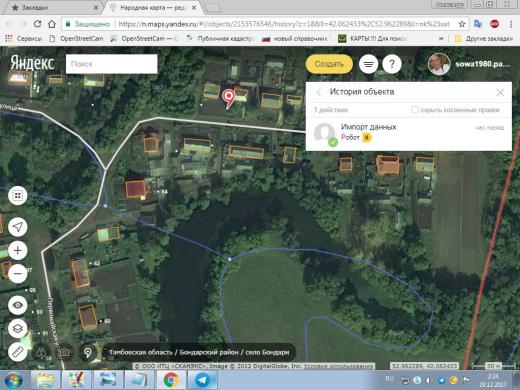
Task: Select the ruler measurement tool
Action: (x=18, y=352)
